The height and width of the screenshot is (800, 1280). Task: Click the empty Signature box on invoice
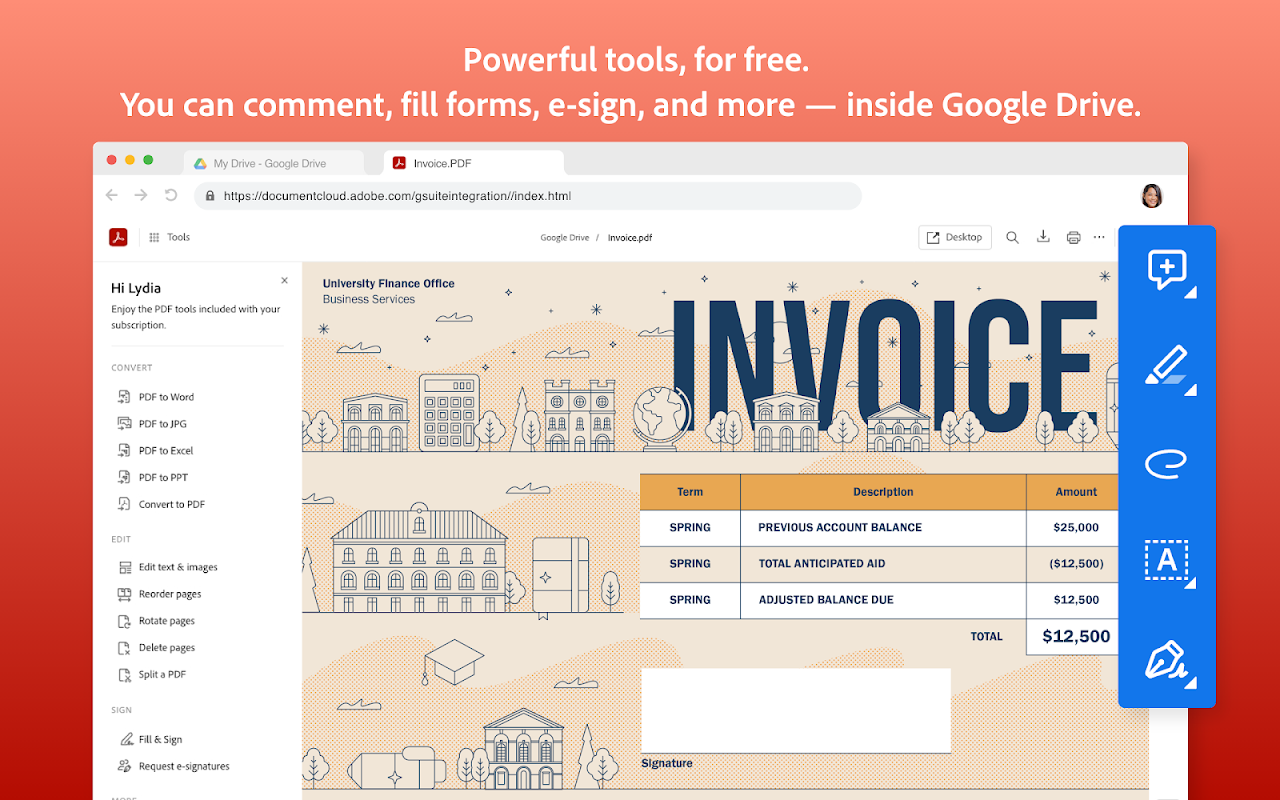point(796,710)
